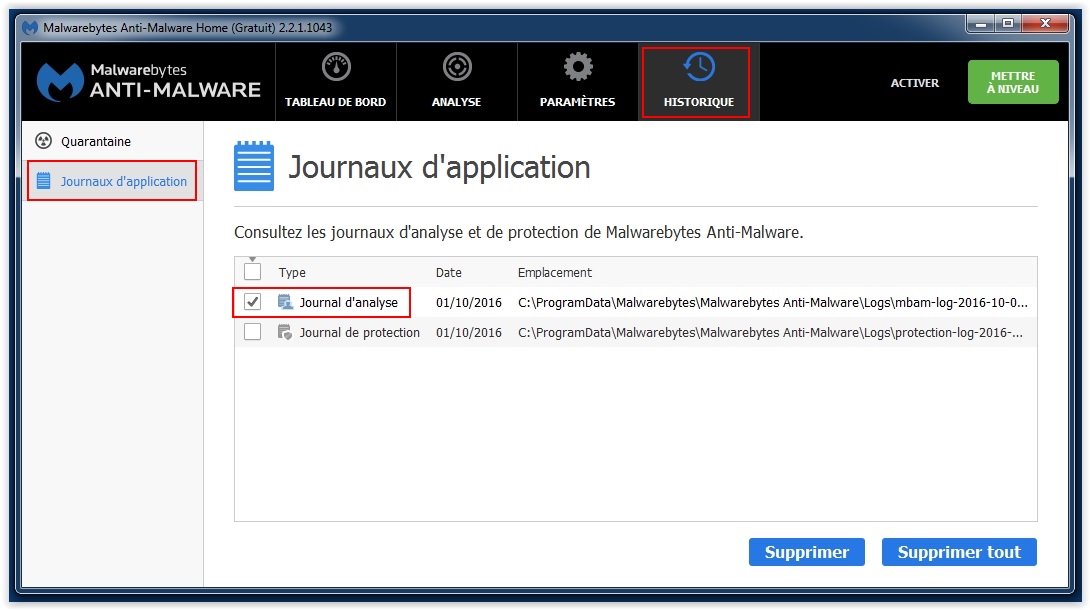Viewport: 1090px width, 610px height.
Task: Click the protection-log file path
Action: pos(770,333)
